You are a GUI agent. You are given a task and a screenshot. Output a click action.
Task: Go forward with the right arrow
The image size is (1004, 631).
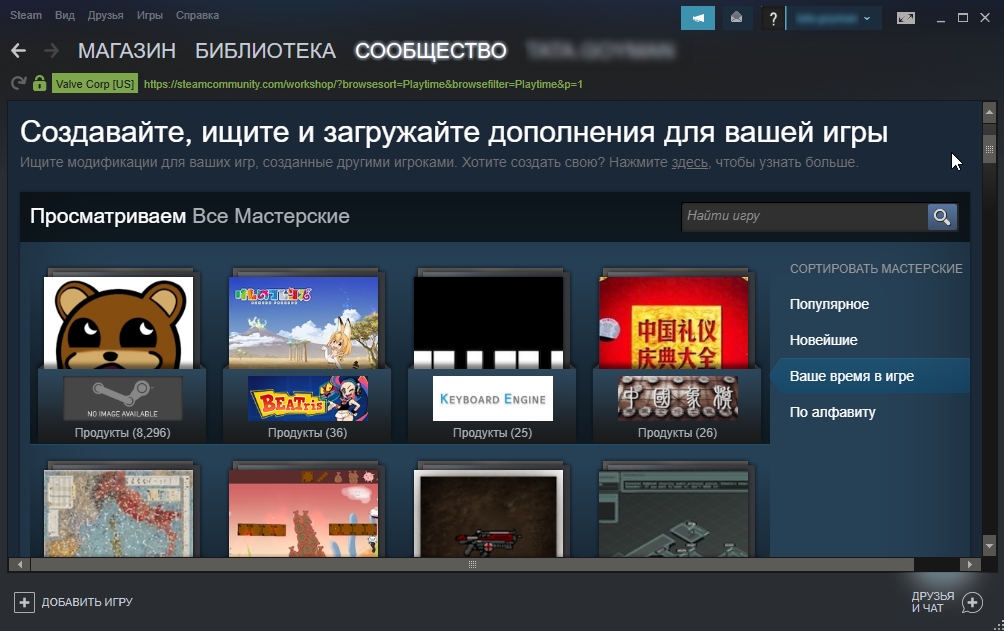(51, 51)
